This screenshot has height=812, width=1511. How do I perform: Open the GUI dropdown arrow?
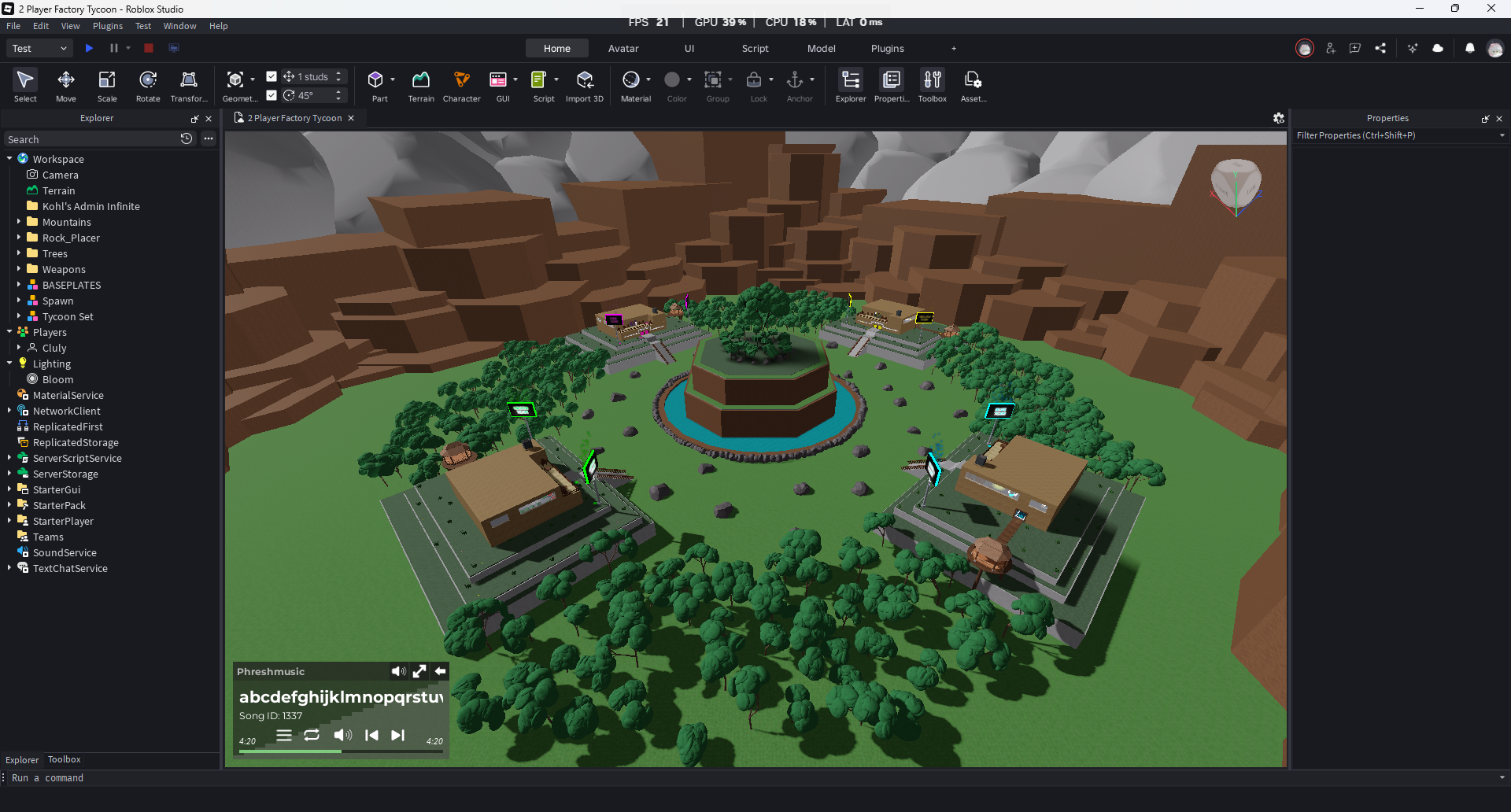515,79
